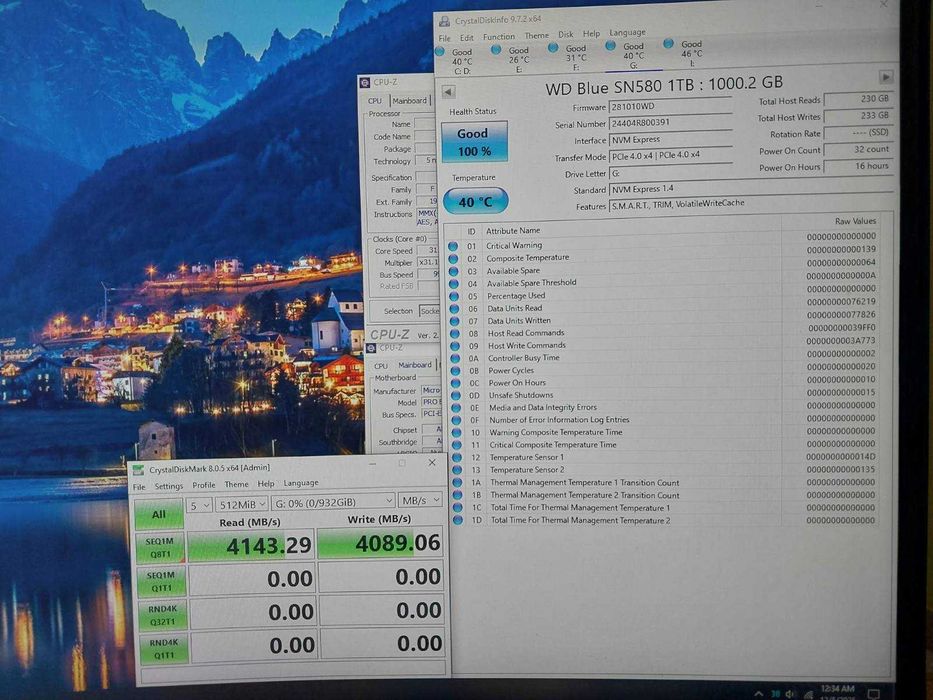
Task: Open File menu in CrystalDiskMark
Action: coord(139,487)
